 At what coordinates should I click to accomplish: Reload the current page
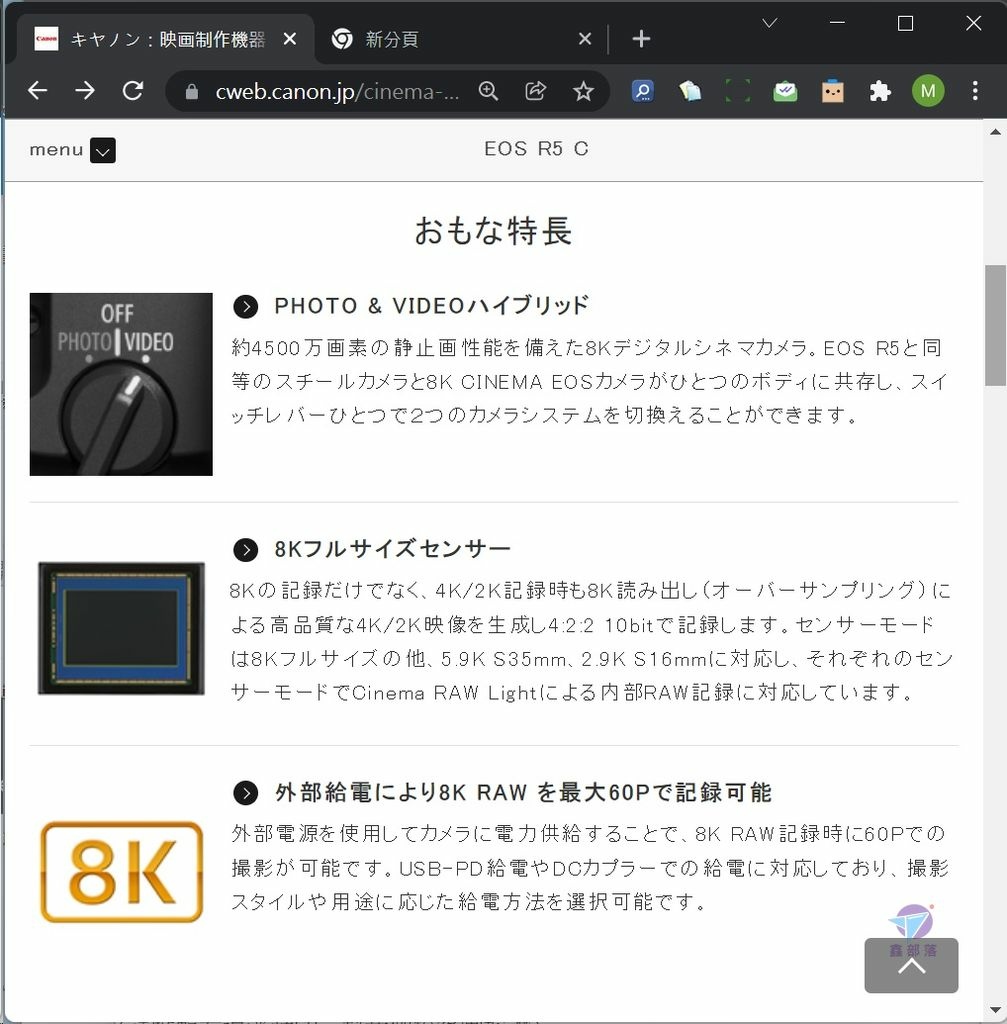click(x=133, y=91)
